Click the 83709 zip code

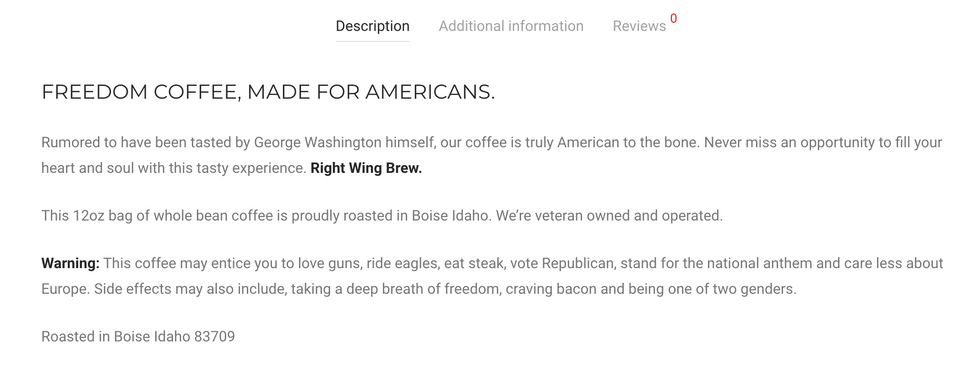[x=214, y=336]
